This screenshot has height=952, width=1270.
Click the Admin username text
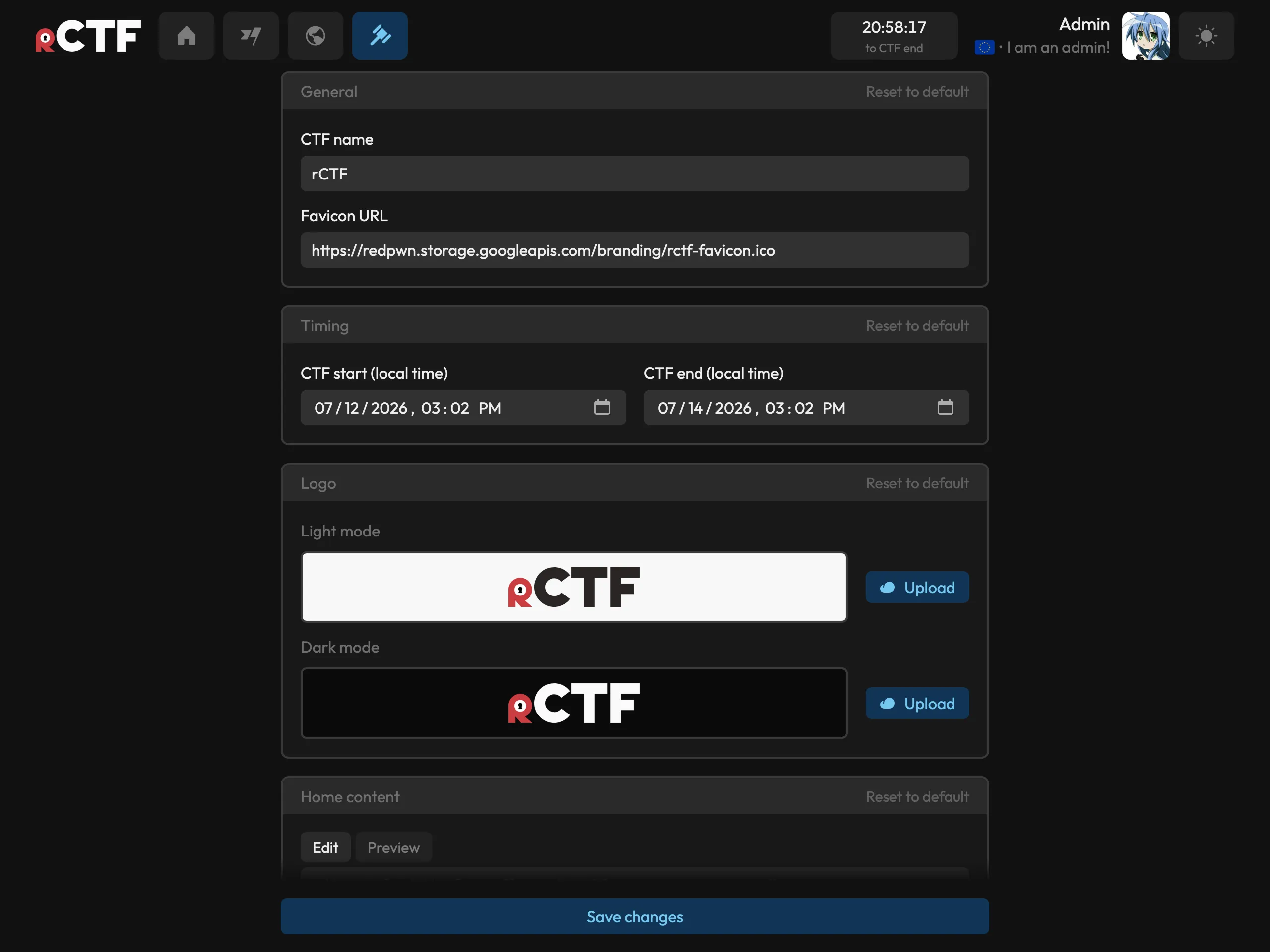[x=1084, y=24]
